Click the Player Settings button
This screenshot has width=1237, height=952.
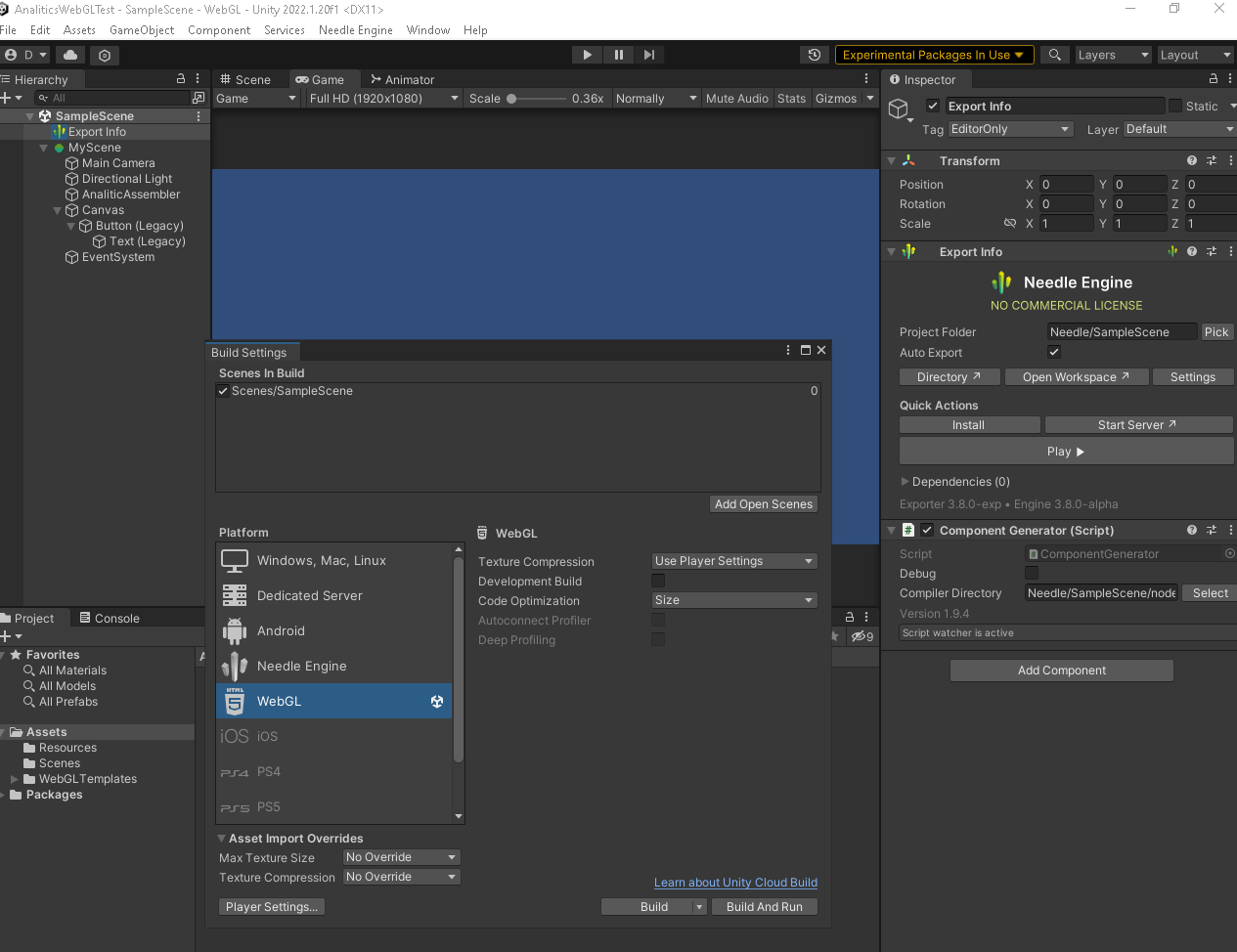pos(272,907)
